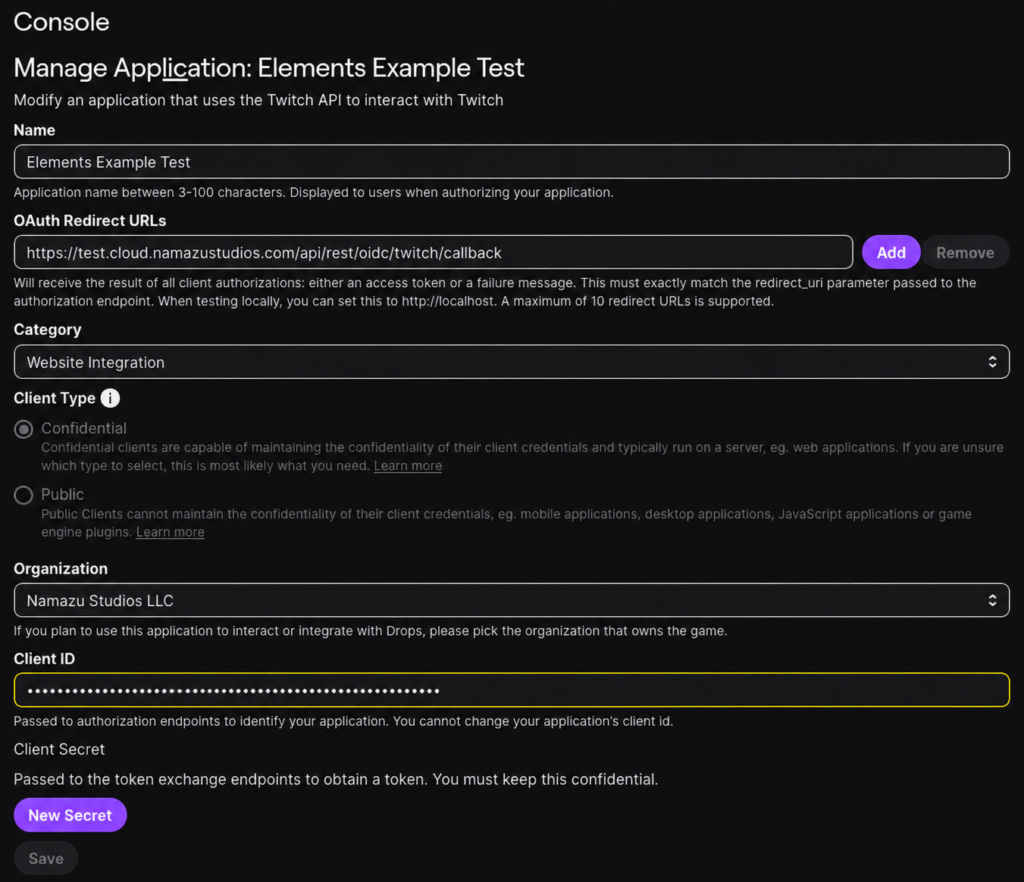Select the Public client type
This screenshot has height=882, width=1024.
tap(24, 495)
